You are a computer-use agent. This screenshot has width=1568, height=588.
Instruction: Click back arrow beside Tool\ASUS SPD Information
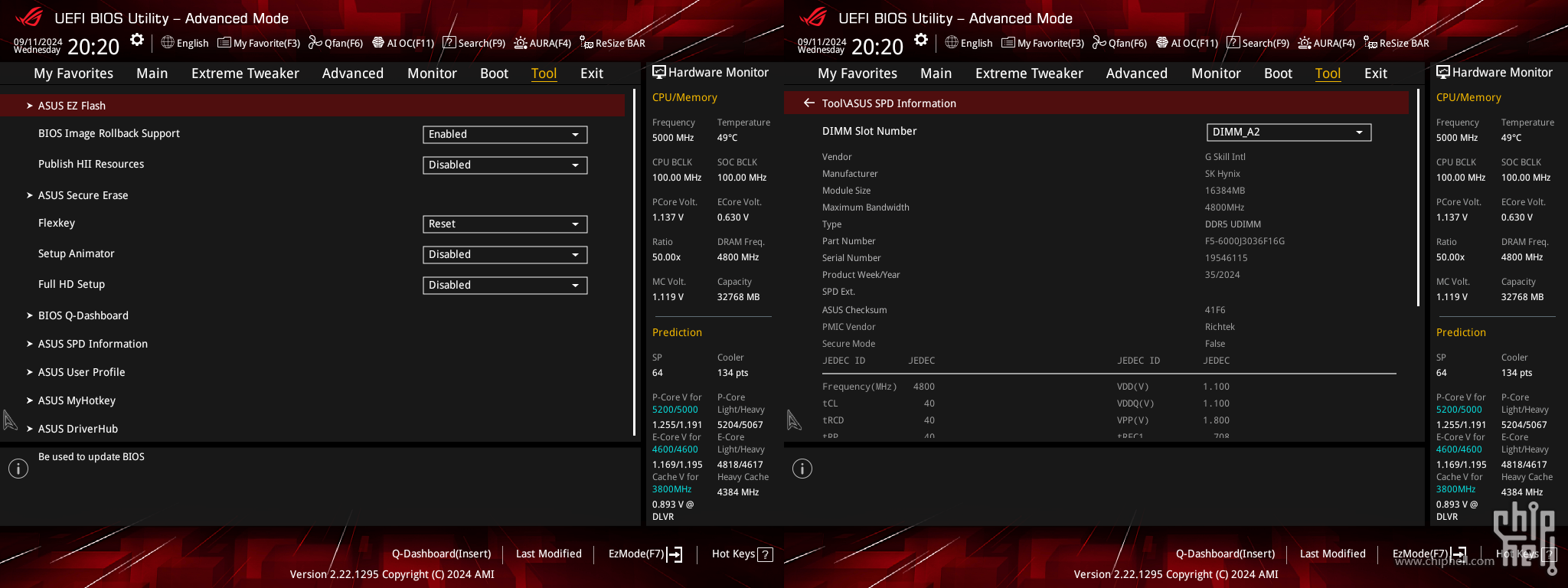[x=808, y=103]
